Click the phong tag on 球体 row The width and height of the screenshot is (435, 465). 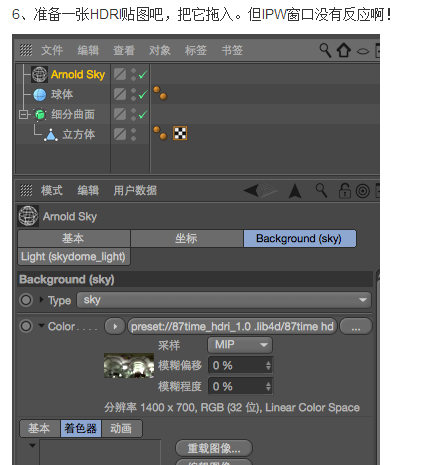160,93
